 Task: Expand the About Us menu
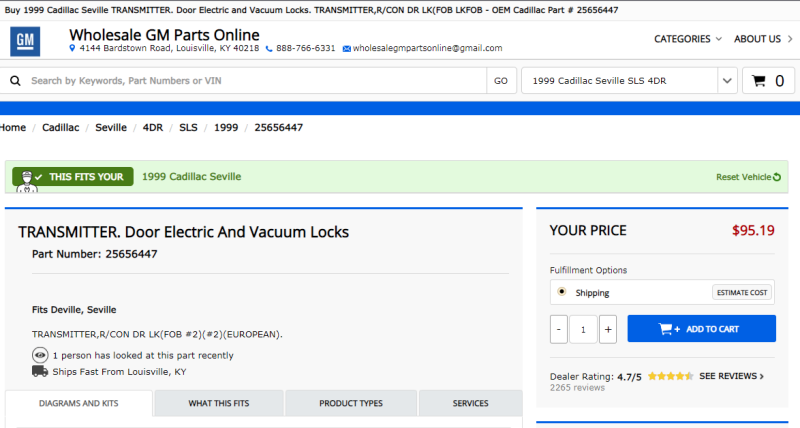763,39
